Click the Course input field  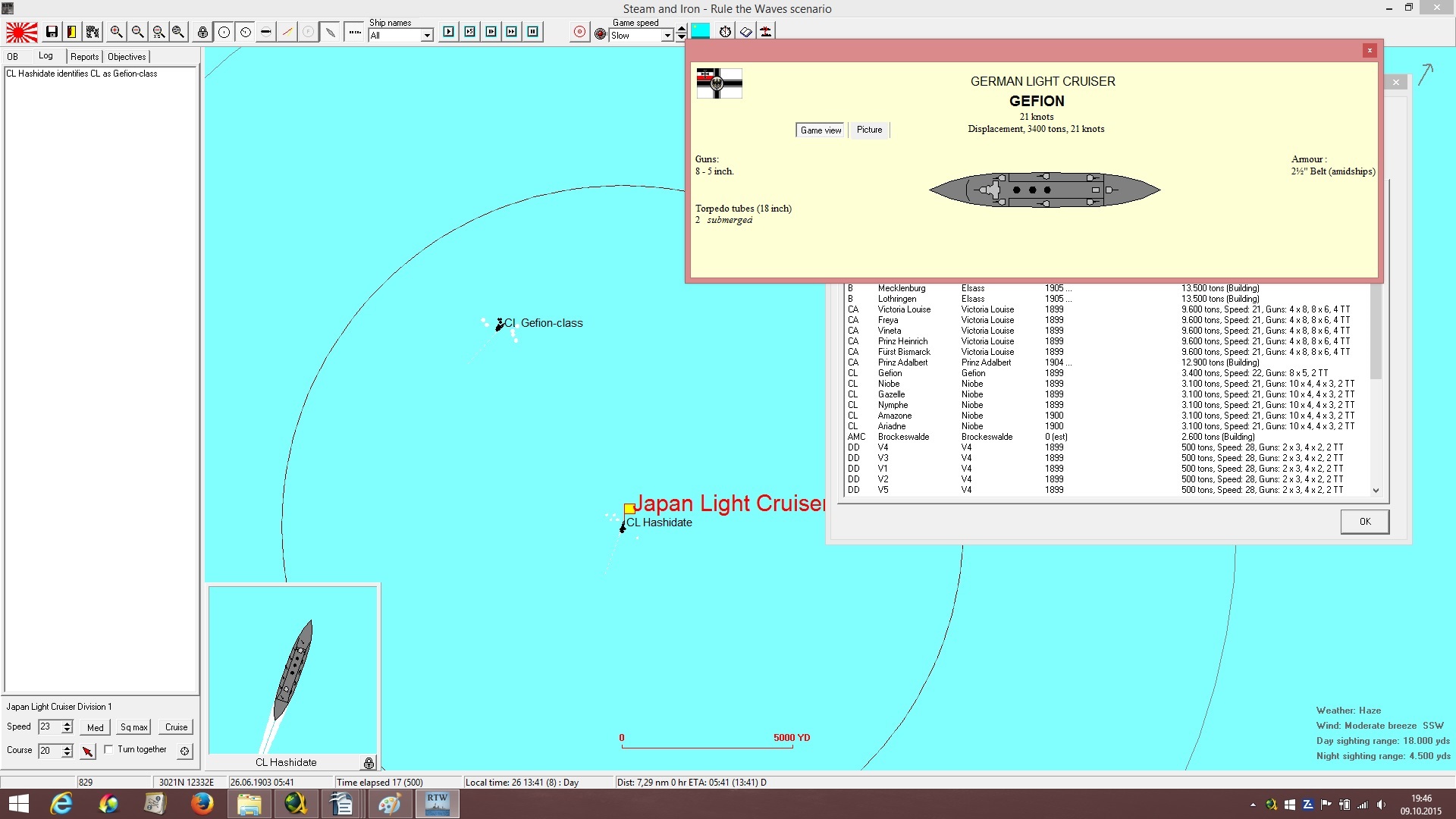tap(50, 751)
